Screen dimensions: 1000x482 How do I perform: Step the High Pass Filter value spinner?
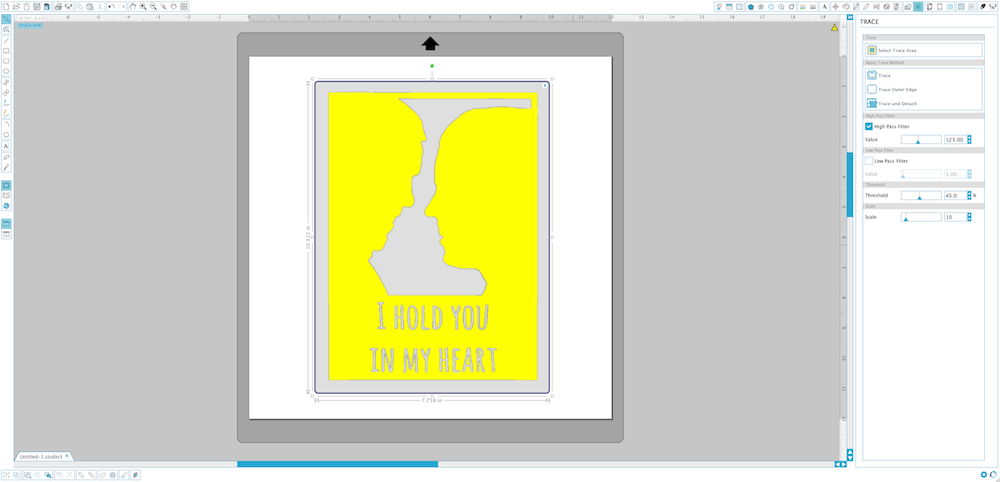click(969, 140)
